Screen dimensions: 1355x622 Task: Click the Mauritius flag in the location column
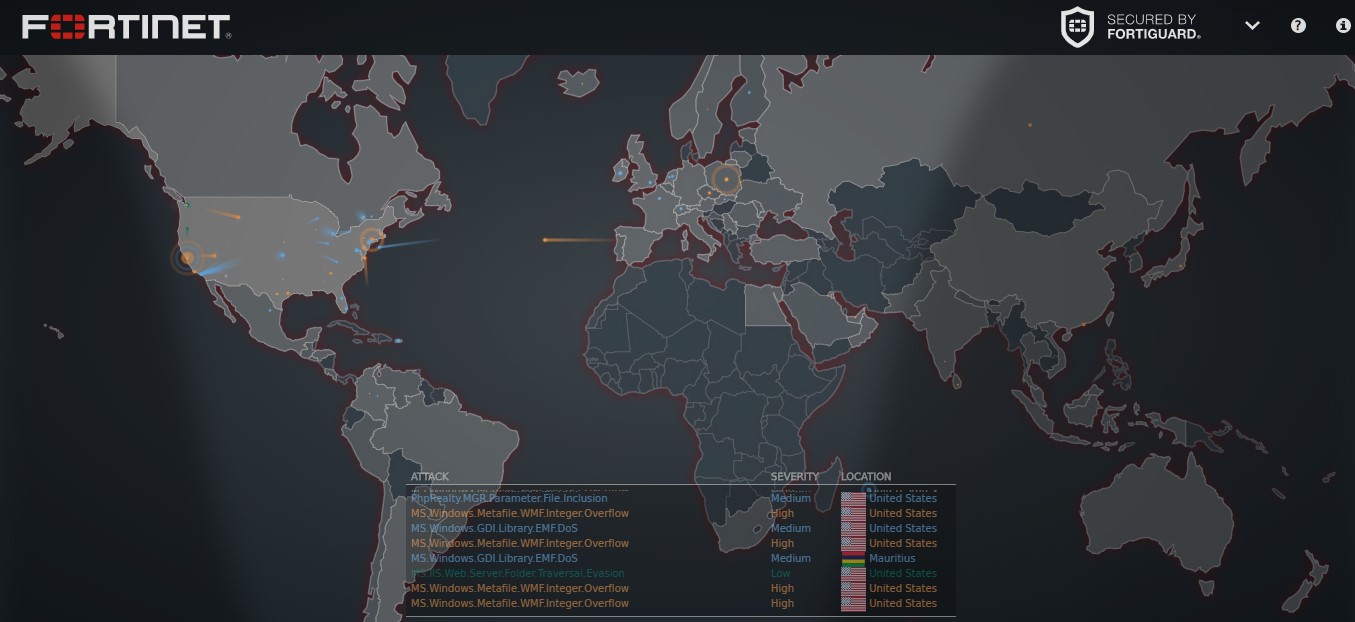click(852, 558)
